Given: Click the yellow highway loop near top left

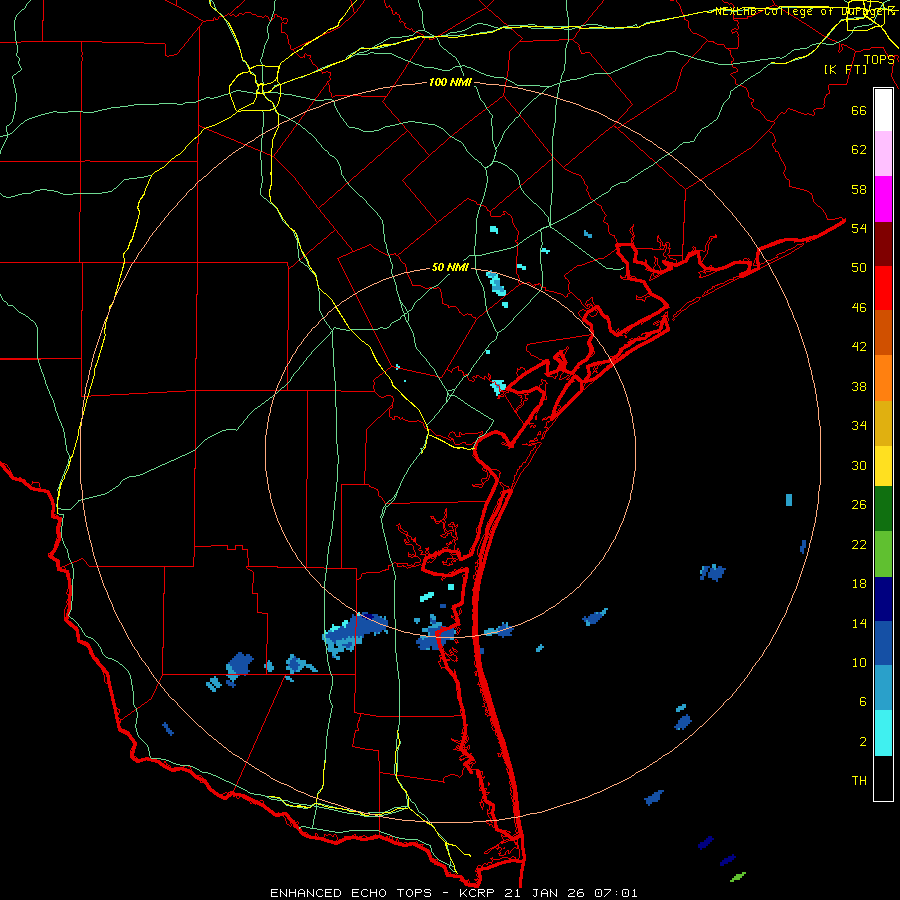Looking at the screenshot, I should pos(255,88).
